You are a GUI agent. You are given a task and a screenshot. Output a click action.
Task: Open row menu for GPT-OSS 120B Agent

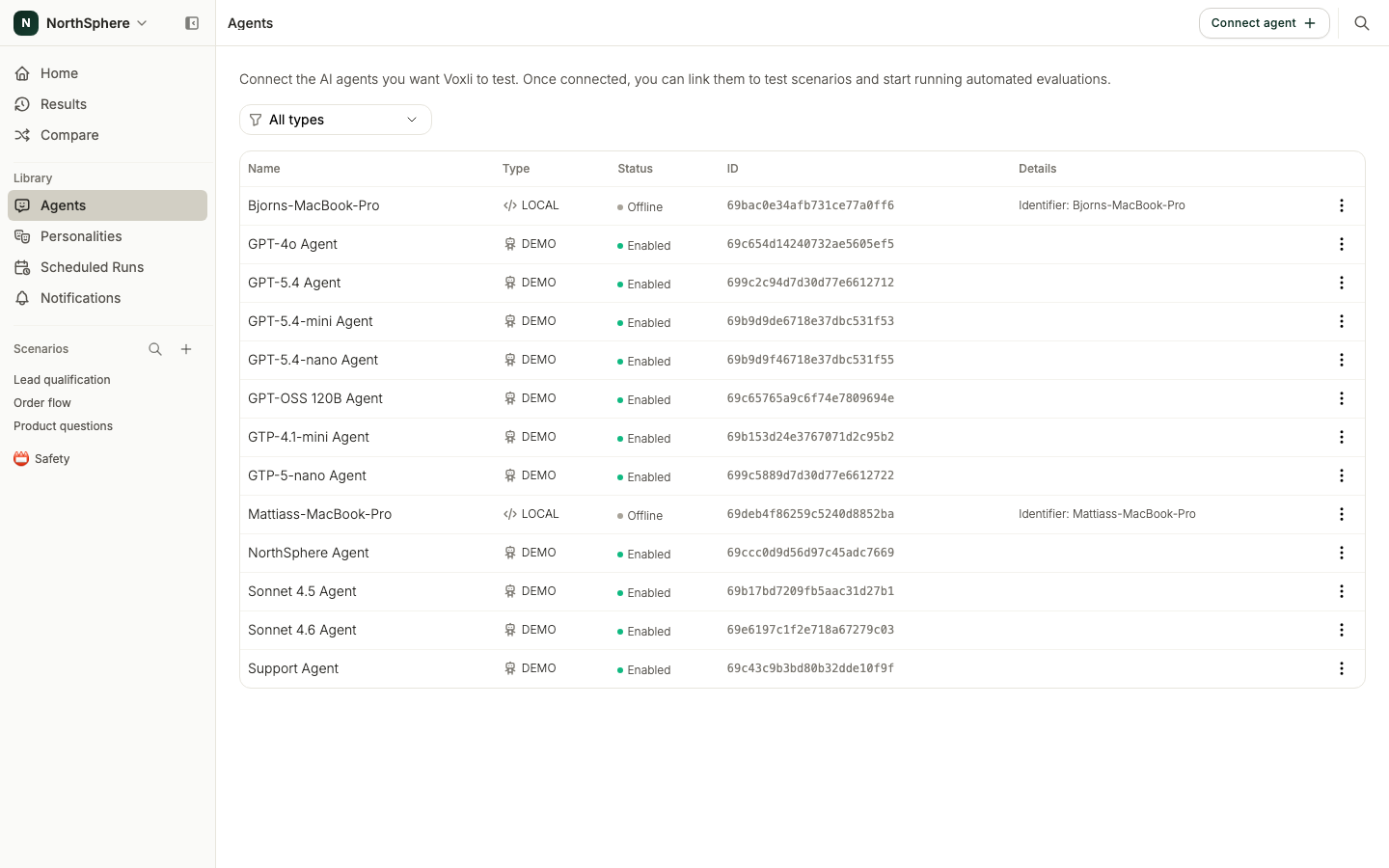(1341, 398)
